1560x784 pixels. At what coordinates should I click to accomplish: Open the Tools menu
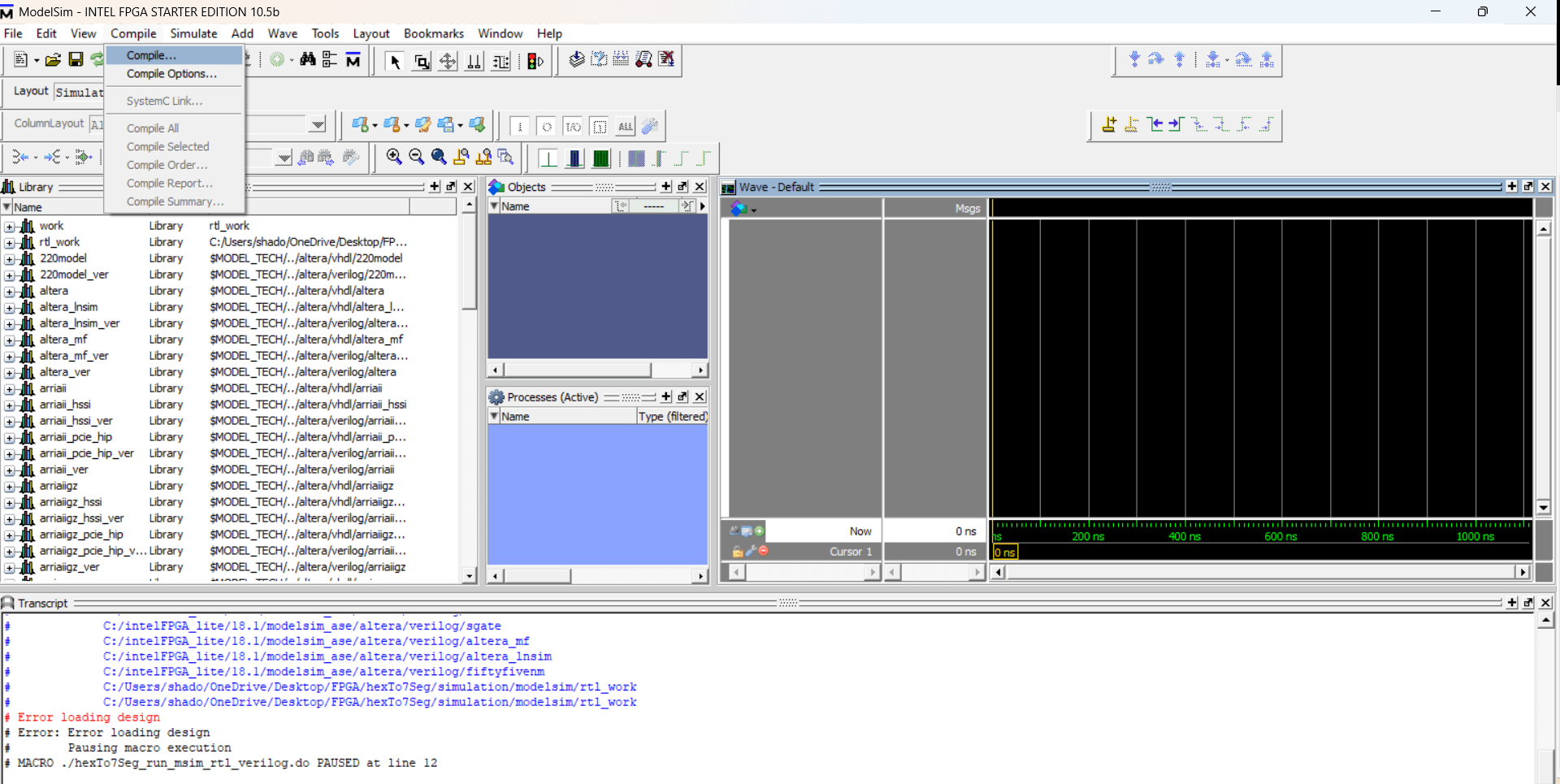point(325,33)
